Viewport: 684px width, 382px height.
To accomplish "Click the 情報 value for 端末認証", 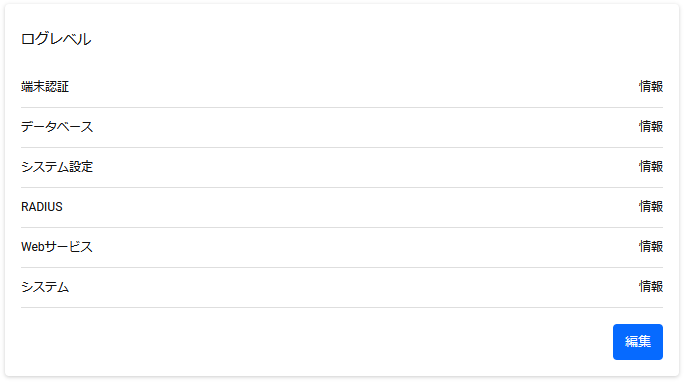I will click(651, 86).
